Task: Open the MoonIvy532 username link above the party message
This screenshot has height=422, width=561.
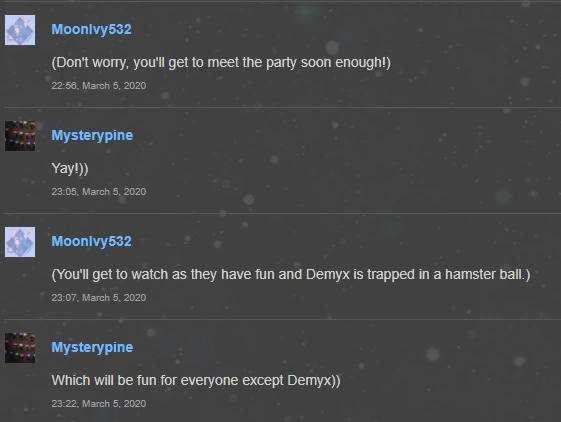Action: click(91, 29)
